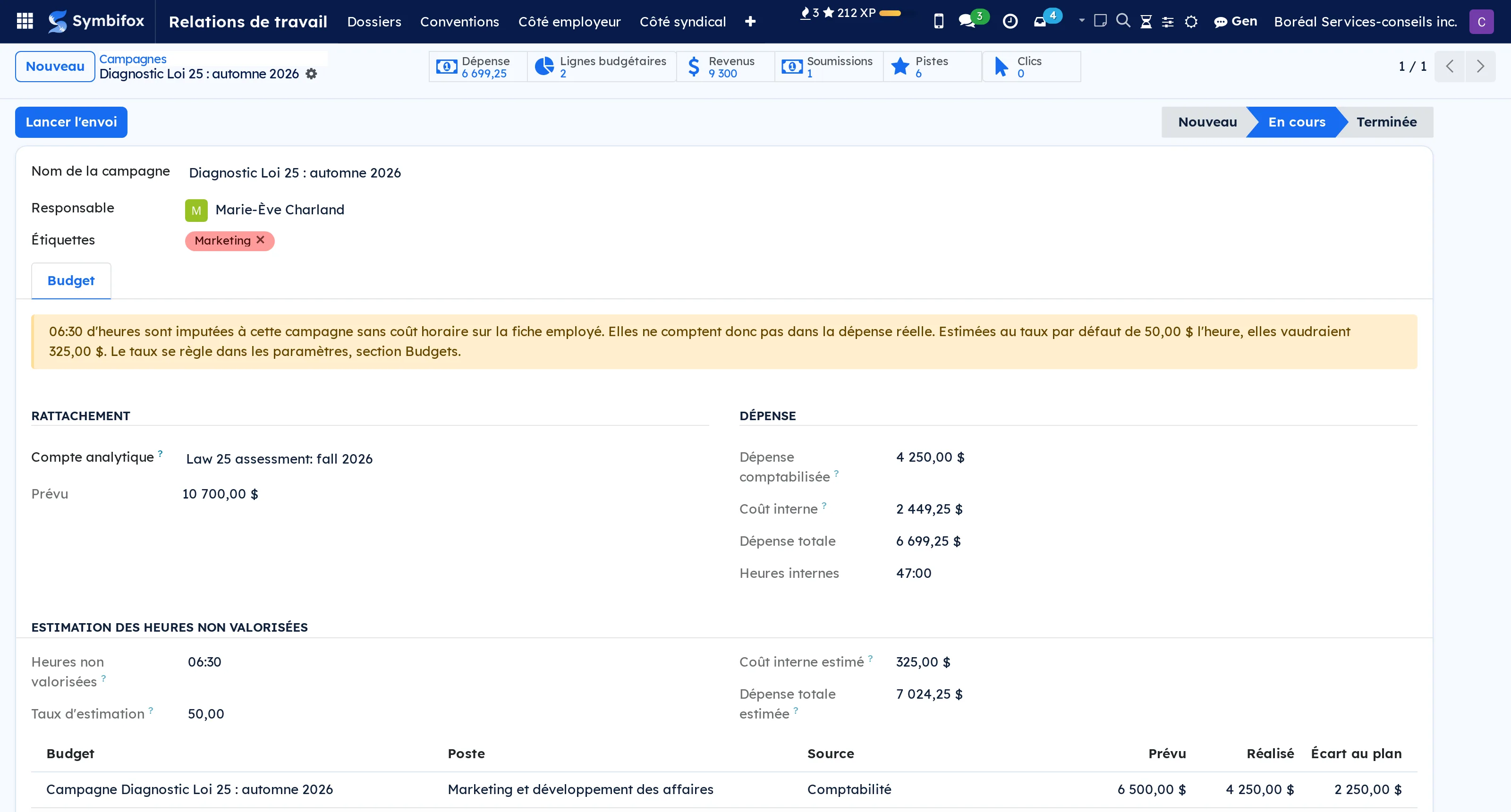The image size is (1511, 812).
Task: Click the Lancer l'envoi button
Action: click(71, 122)
